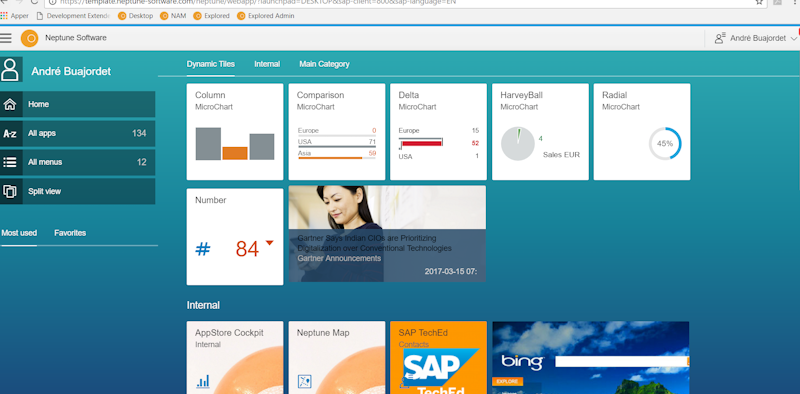Open the Number tile showing 84
The image size is (800, 394).
coord(235,237)
